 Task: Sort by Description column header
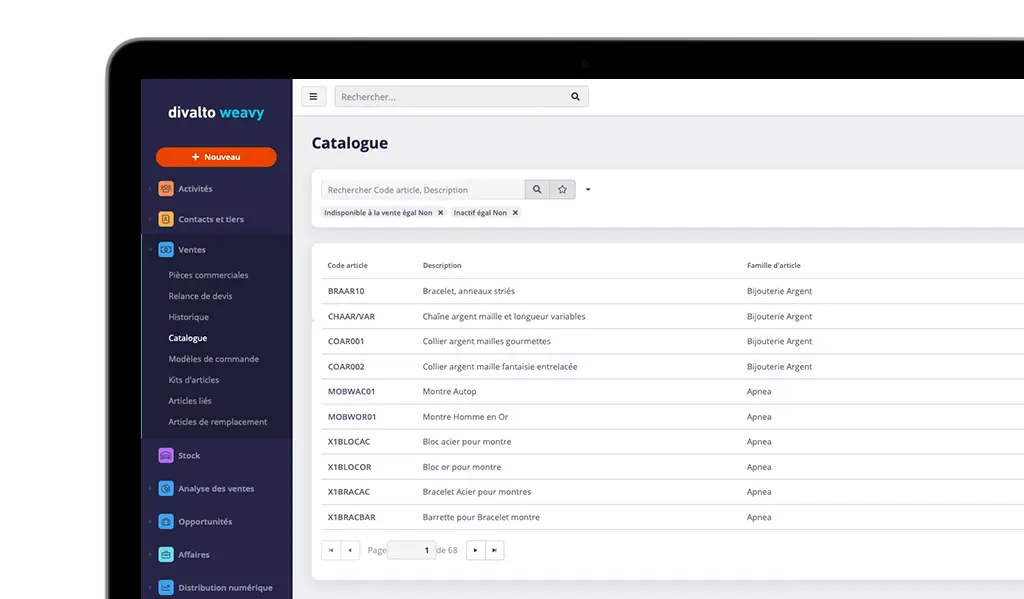pos(442,265)
